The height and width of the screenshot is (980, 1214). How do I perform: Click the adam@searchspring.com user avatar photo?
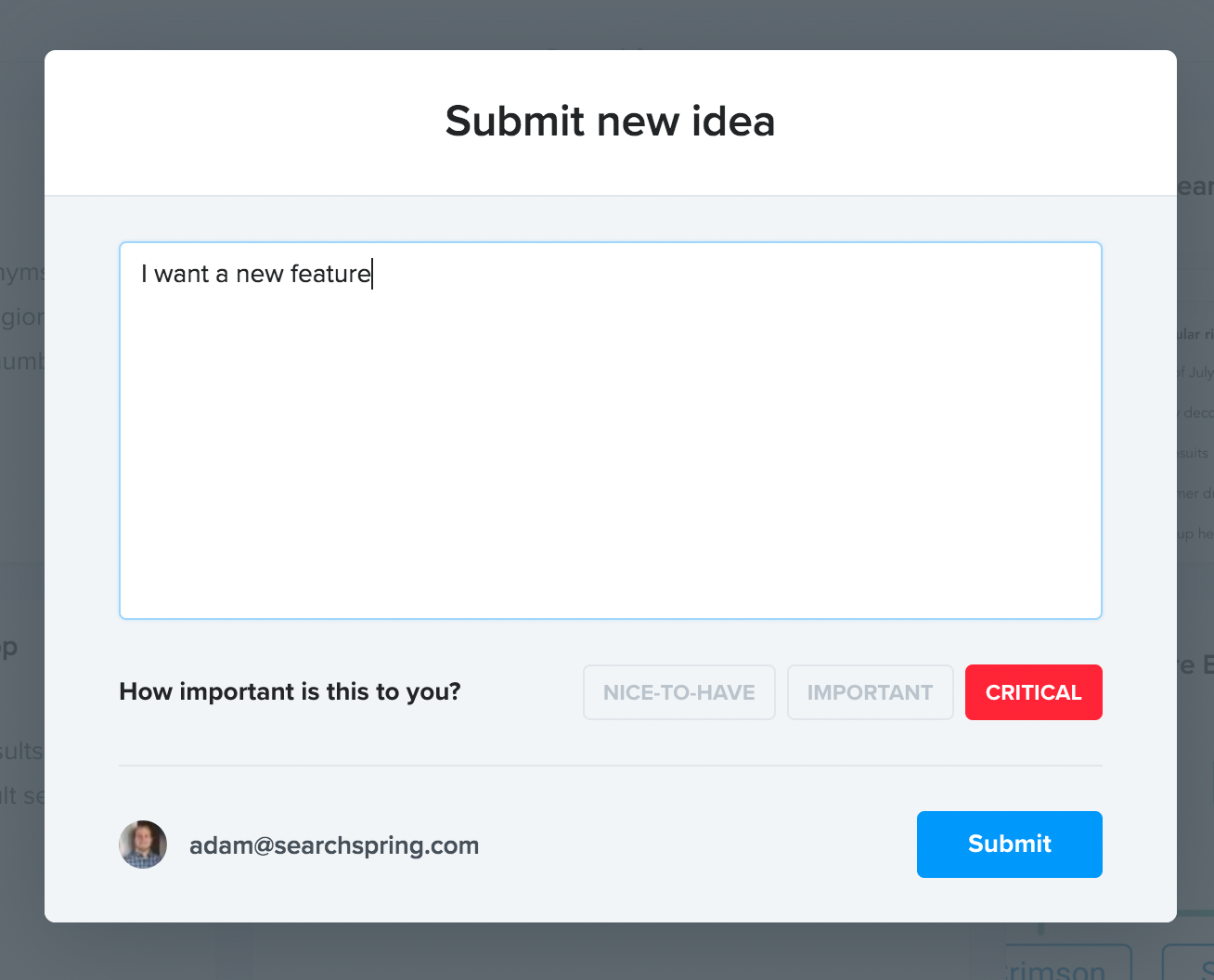143,845
